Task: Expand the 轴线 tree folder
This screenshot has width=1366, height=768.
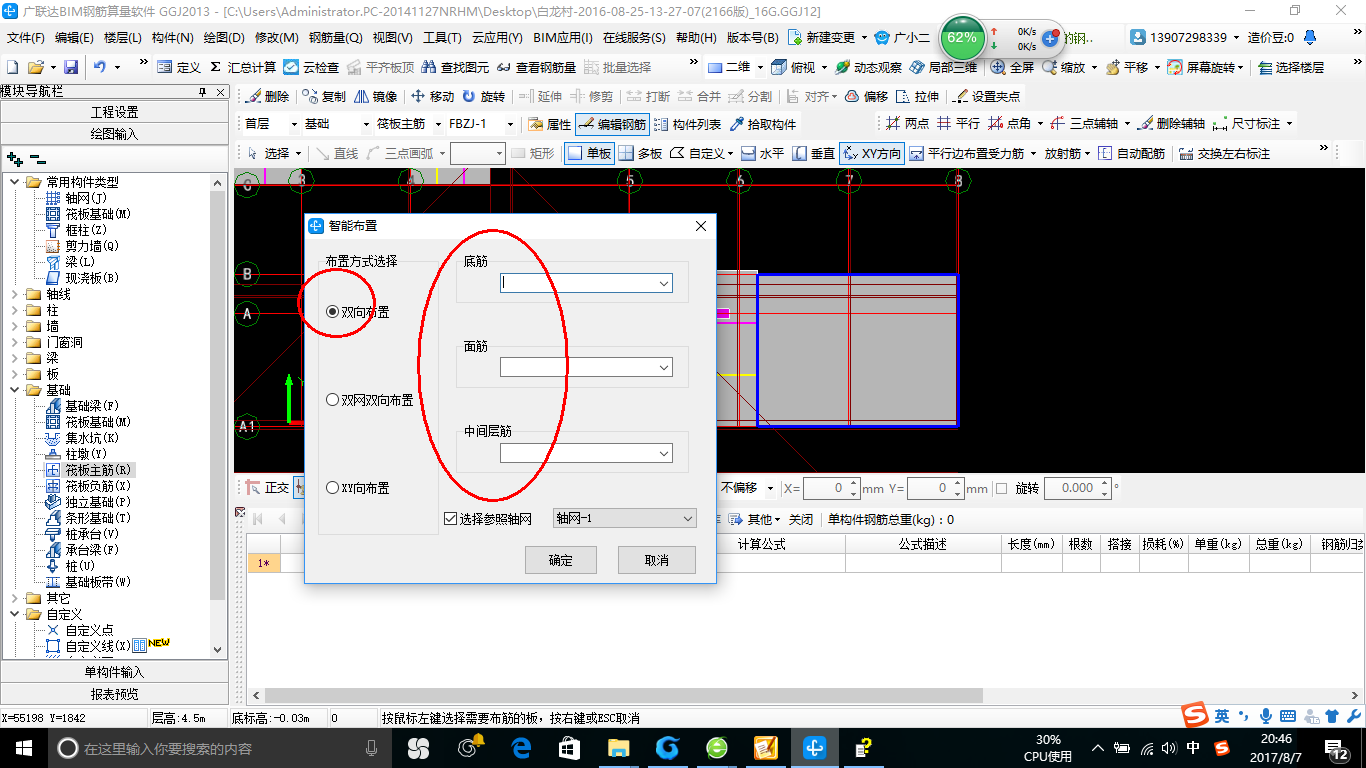Action: [14, 294]
